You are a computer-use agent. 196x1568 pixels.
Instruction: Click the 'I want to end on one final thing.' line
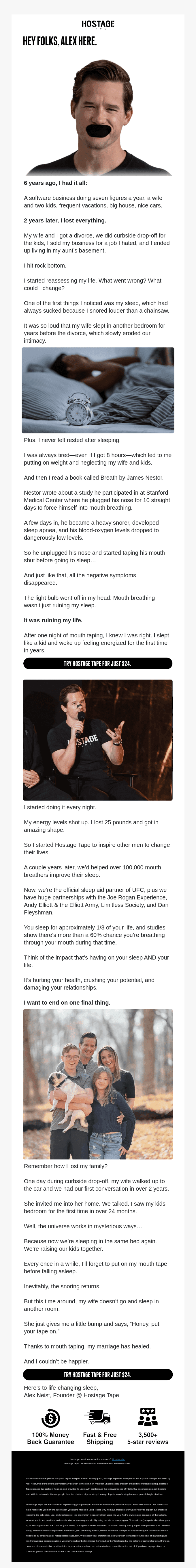pyautogui.click(x=67, y=1003)
